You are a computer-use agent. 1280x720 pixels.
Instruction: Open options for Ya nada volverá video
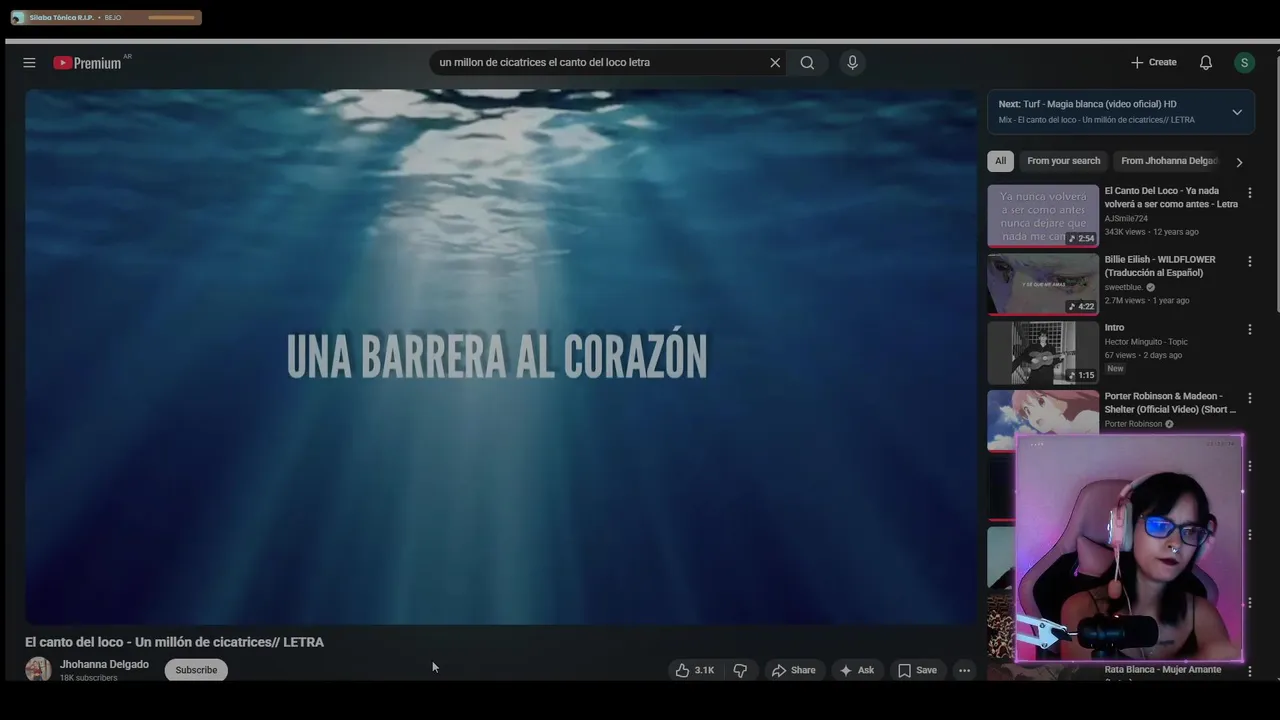click(x=1249, y=192)
